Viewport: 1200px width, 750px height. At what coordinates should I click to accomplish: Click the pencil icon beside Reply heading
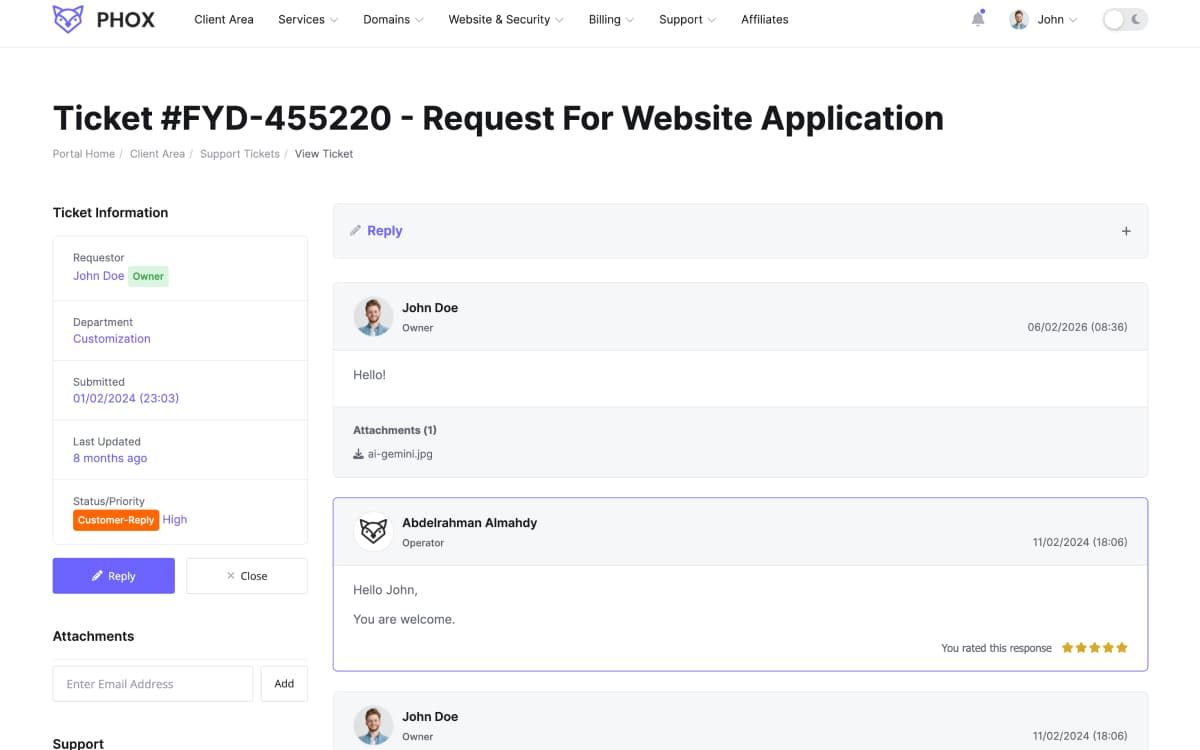click(x=355, y=231)
